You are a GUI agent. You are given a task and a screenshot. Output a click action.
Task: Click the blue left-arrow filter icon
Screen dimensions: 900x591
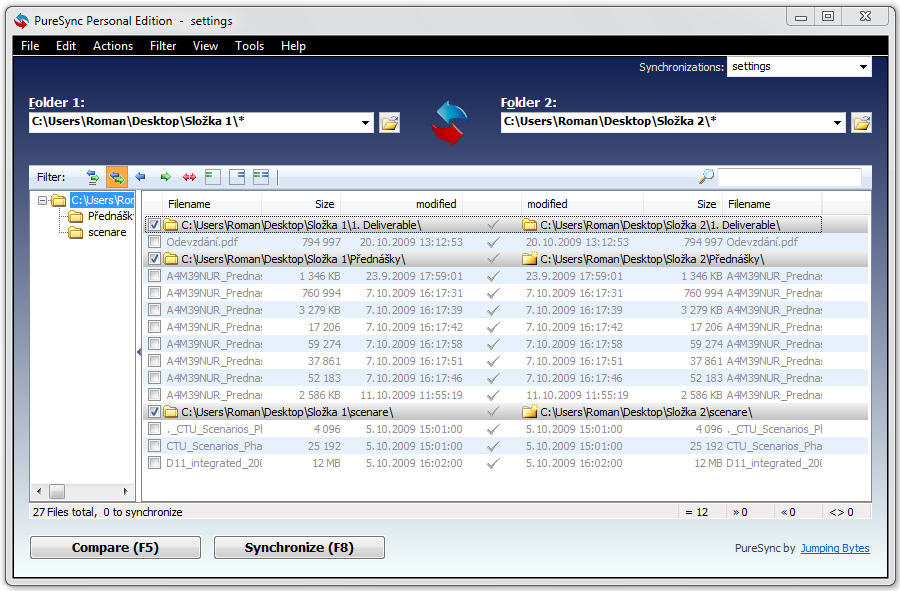[x=141, y=177]
